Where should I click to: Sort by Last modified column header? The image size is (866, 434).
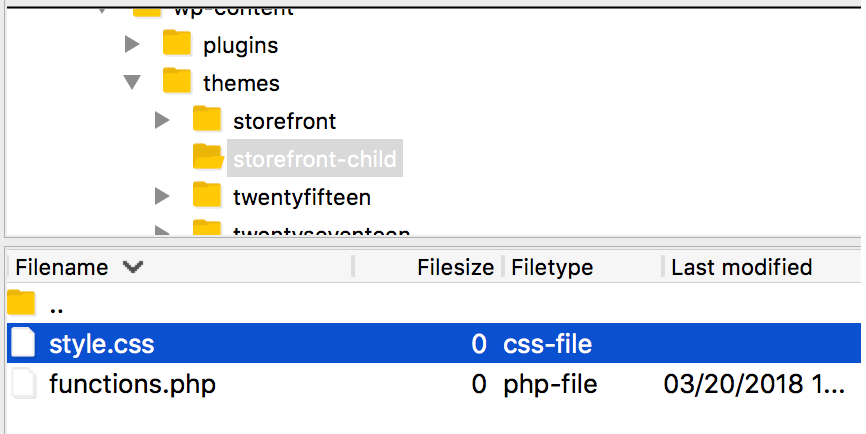tap(741, 267)
